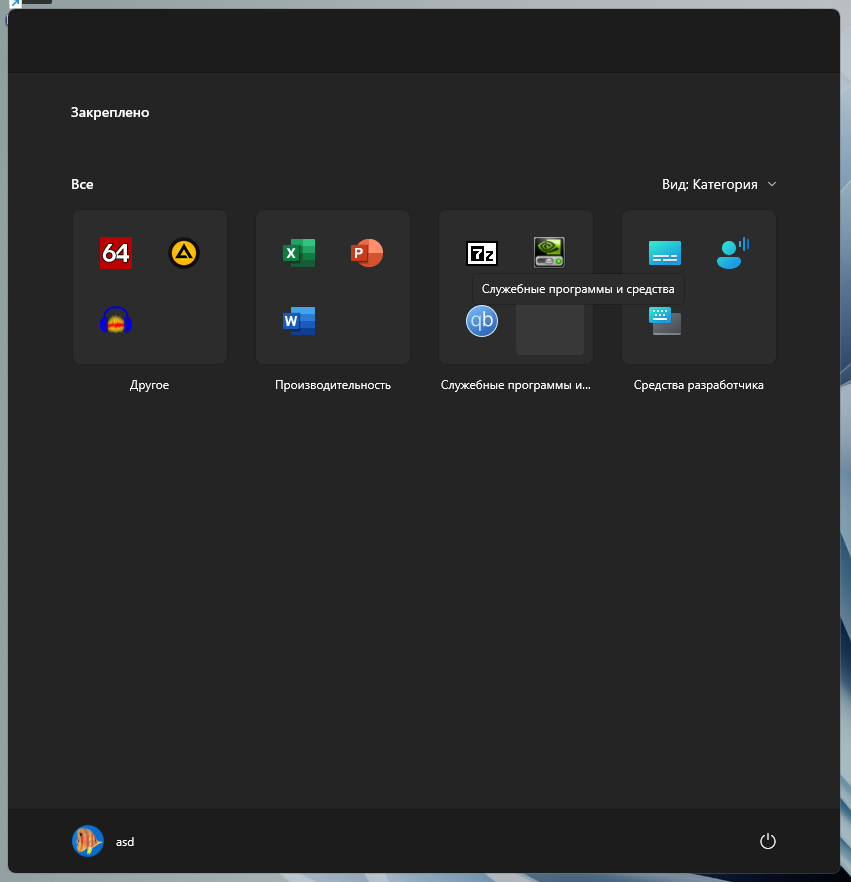Click the chevron next to Категория
Image resolution: width=851 pixels, height=882 pixels.
[772, 184]
